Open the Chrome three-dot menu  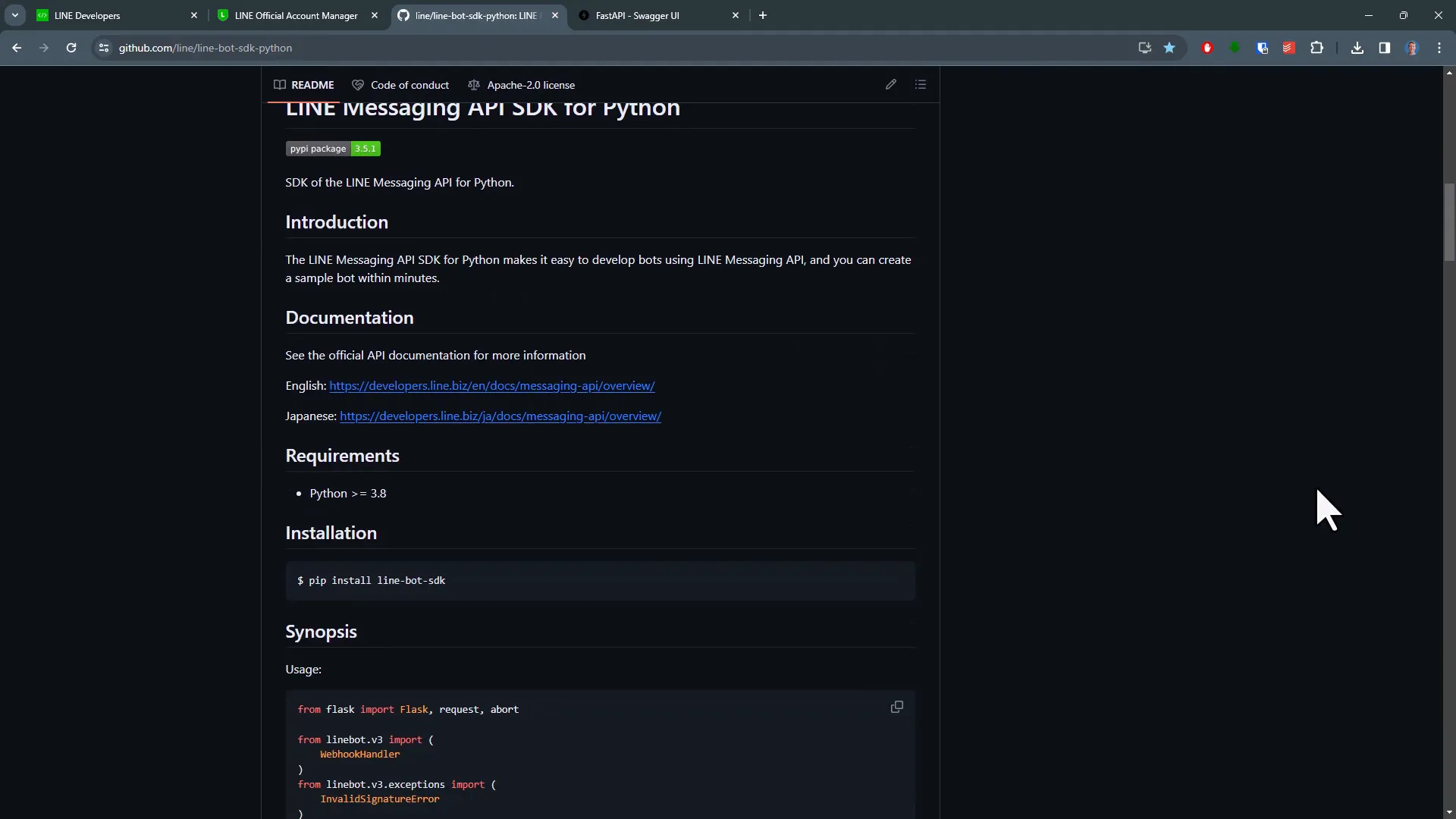point(1439,48)
